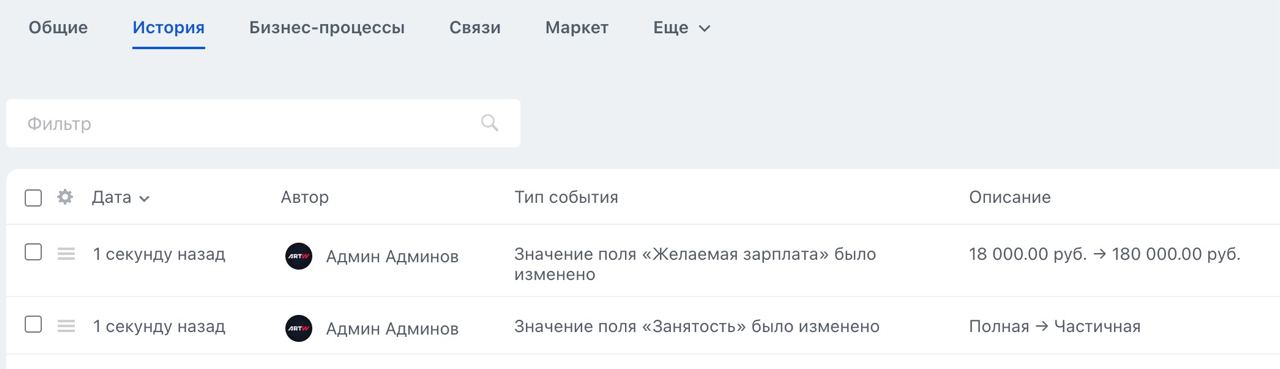Click avatar in «Занятость» row

pyautogui.click(x=299, y=328)
